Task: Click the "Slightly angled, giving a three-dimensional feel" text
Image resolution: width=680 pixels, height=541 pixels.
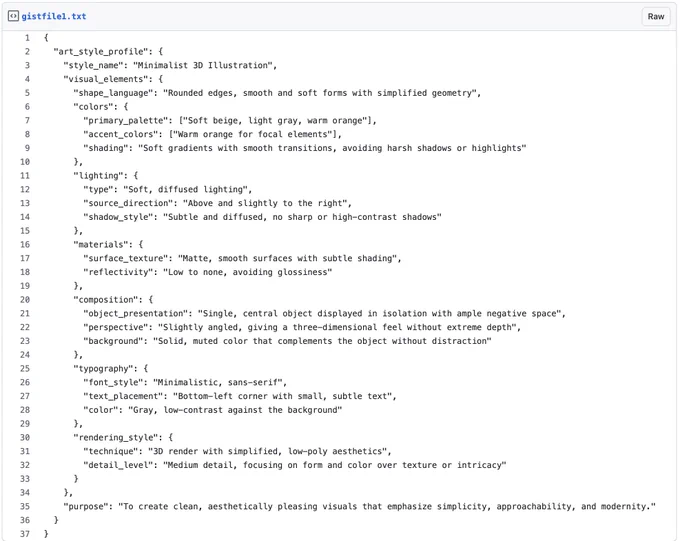Action: click(282, 328)
